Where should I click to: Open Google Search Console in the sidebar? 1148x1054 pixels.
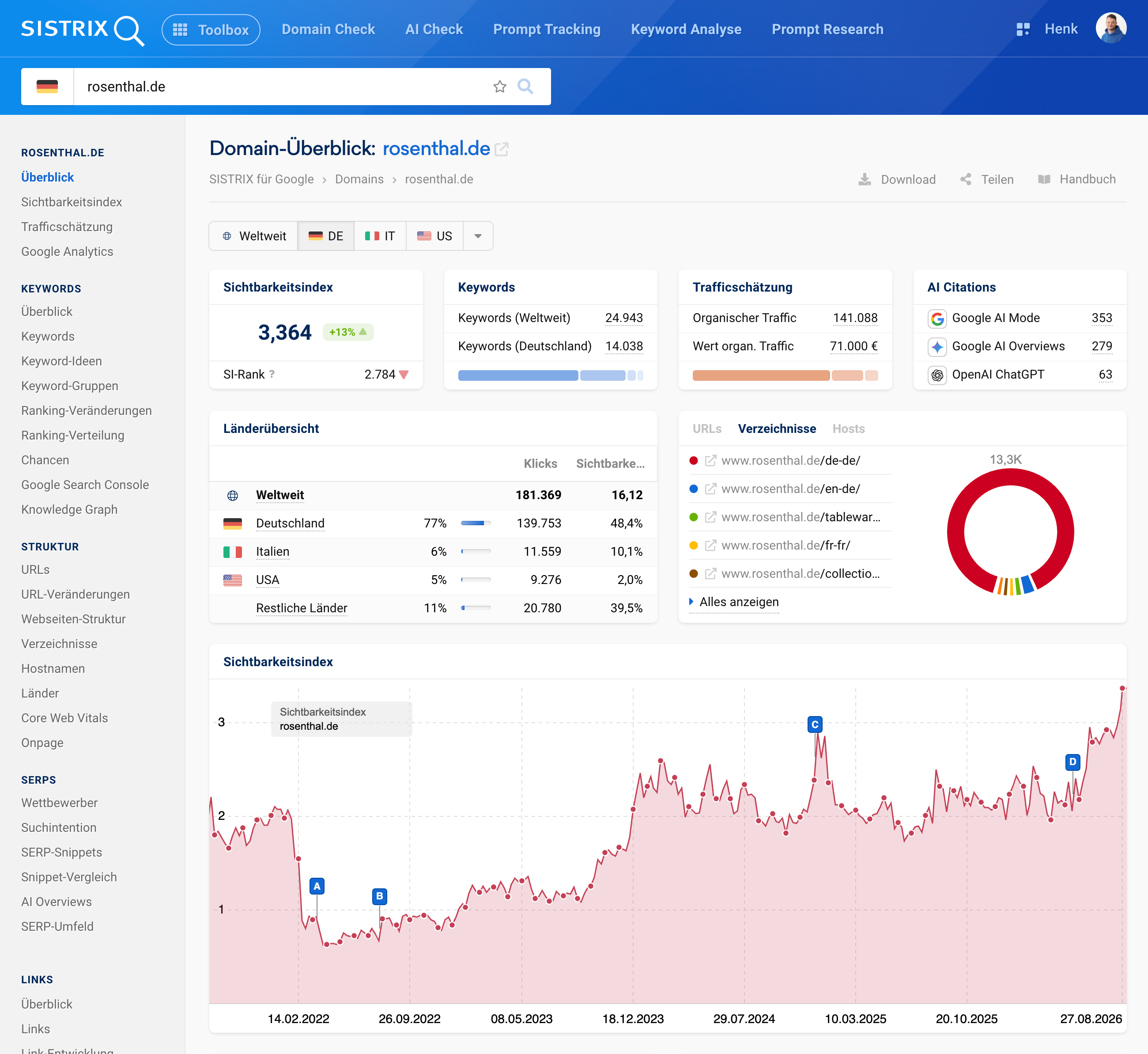[85, 485]
